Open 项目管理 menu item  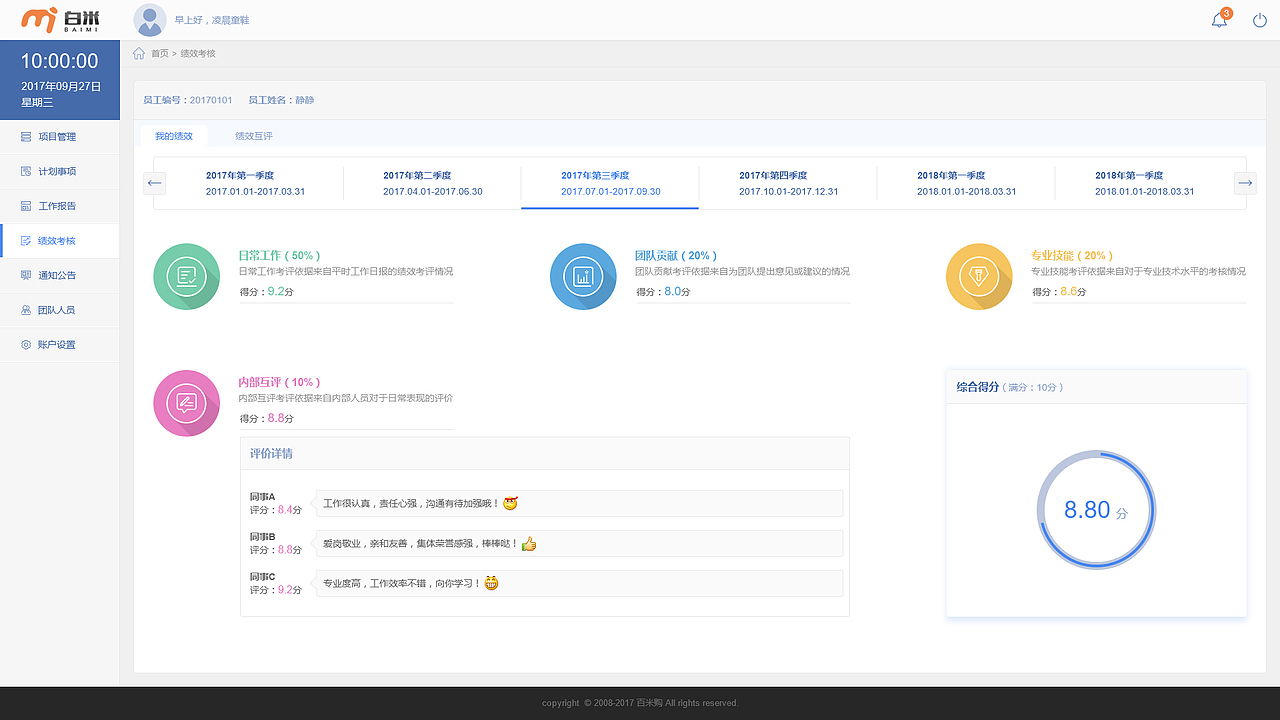[x=60, y=137]
